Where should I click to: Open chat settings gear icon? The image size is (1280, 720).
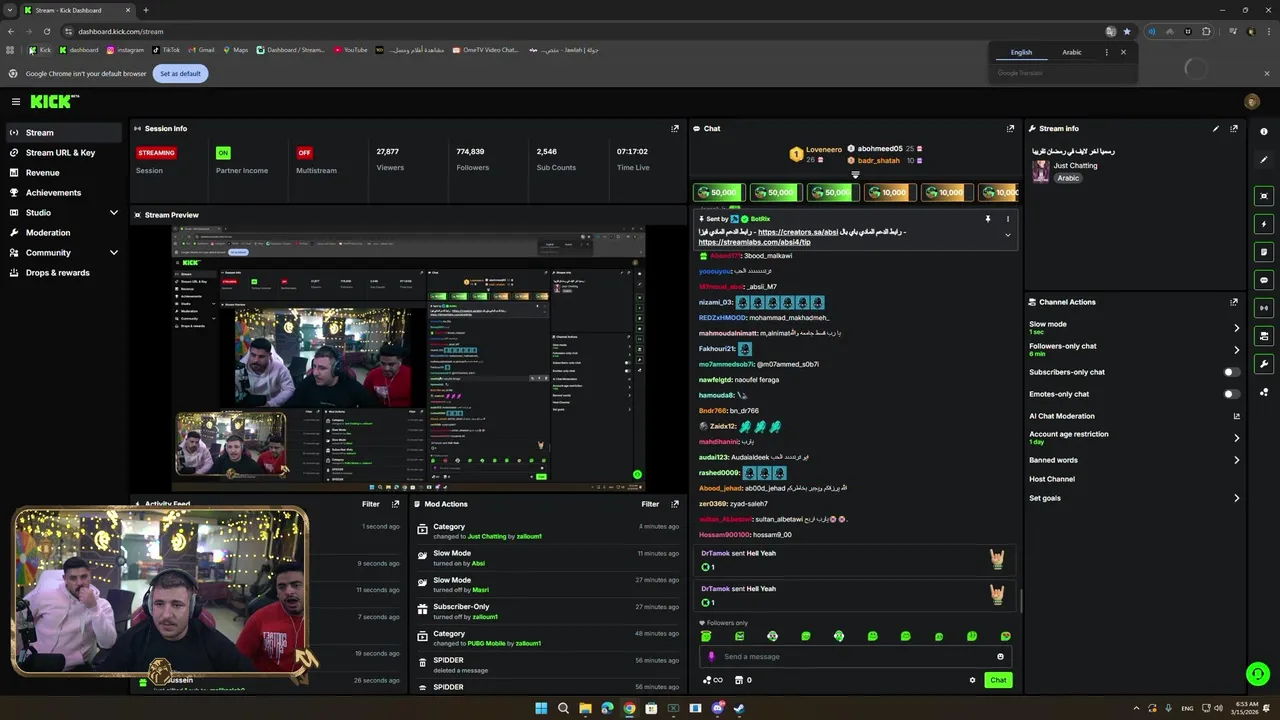[x=972, y=680]
